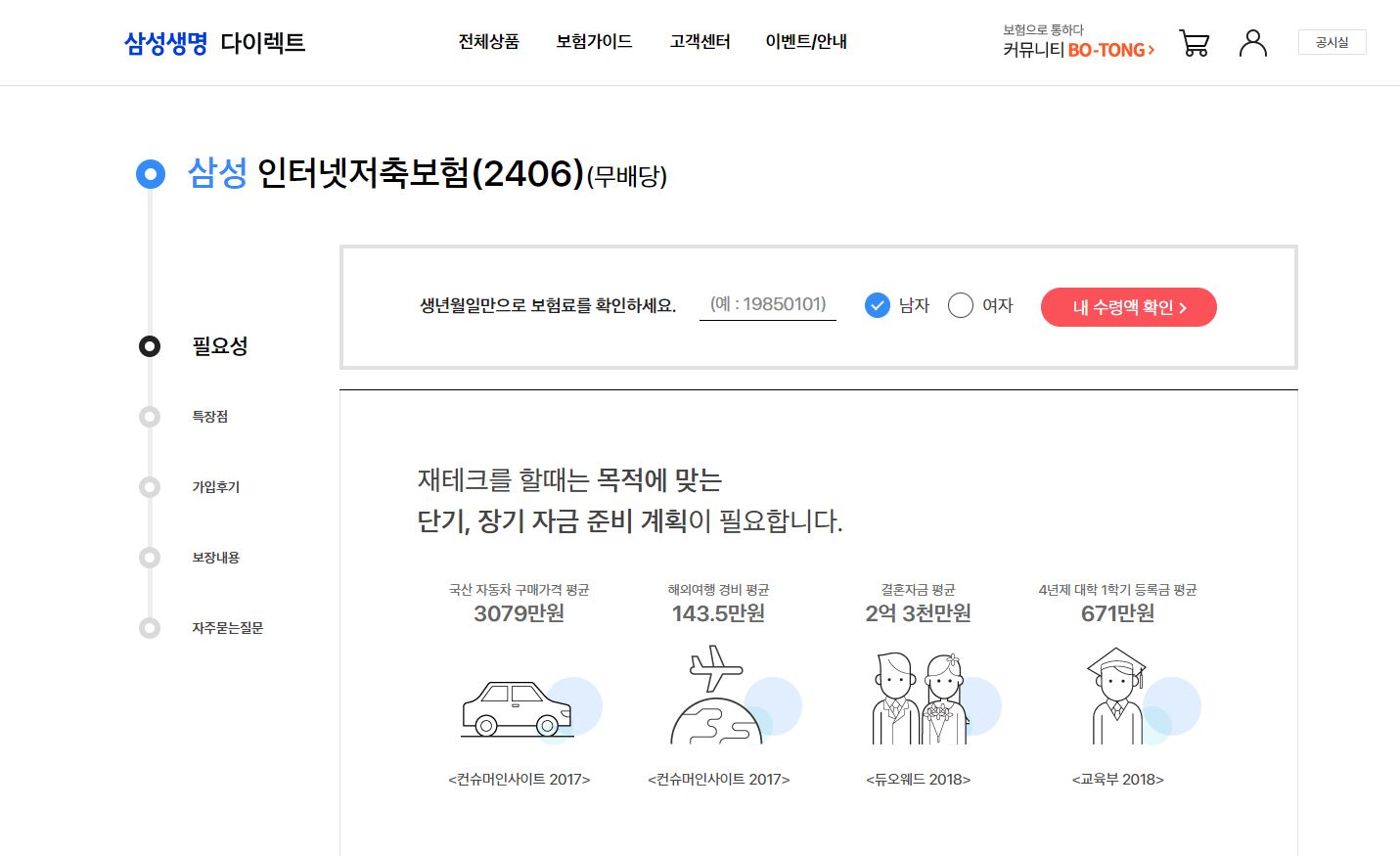The height and width of the screenshot is (856, 1400).
Task: Open the 전체상품 menu
Action: tap(489, 41)
